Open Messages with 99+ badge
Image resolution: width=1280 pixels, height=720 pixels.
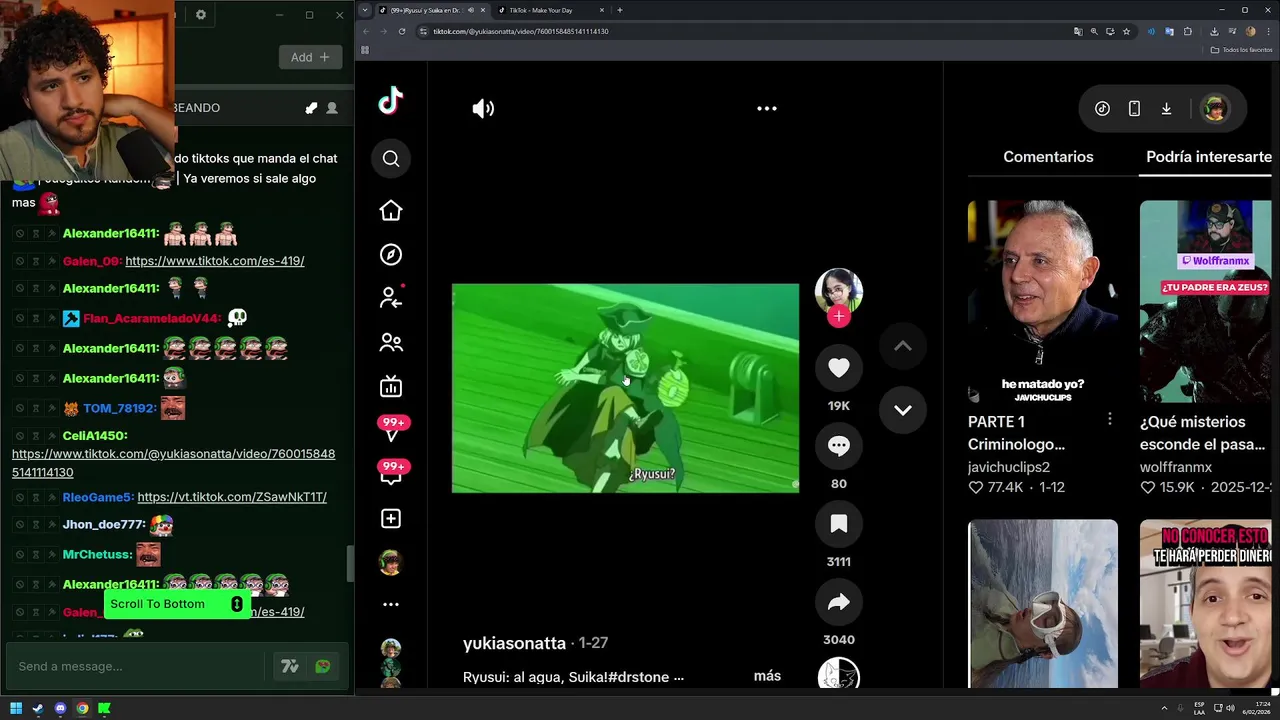click(392, 428)
